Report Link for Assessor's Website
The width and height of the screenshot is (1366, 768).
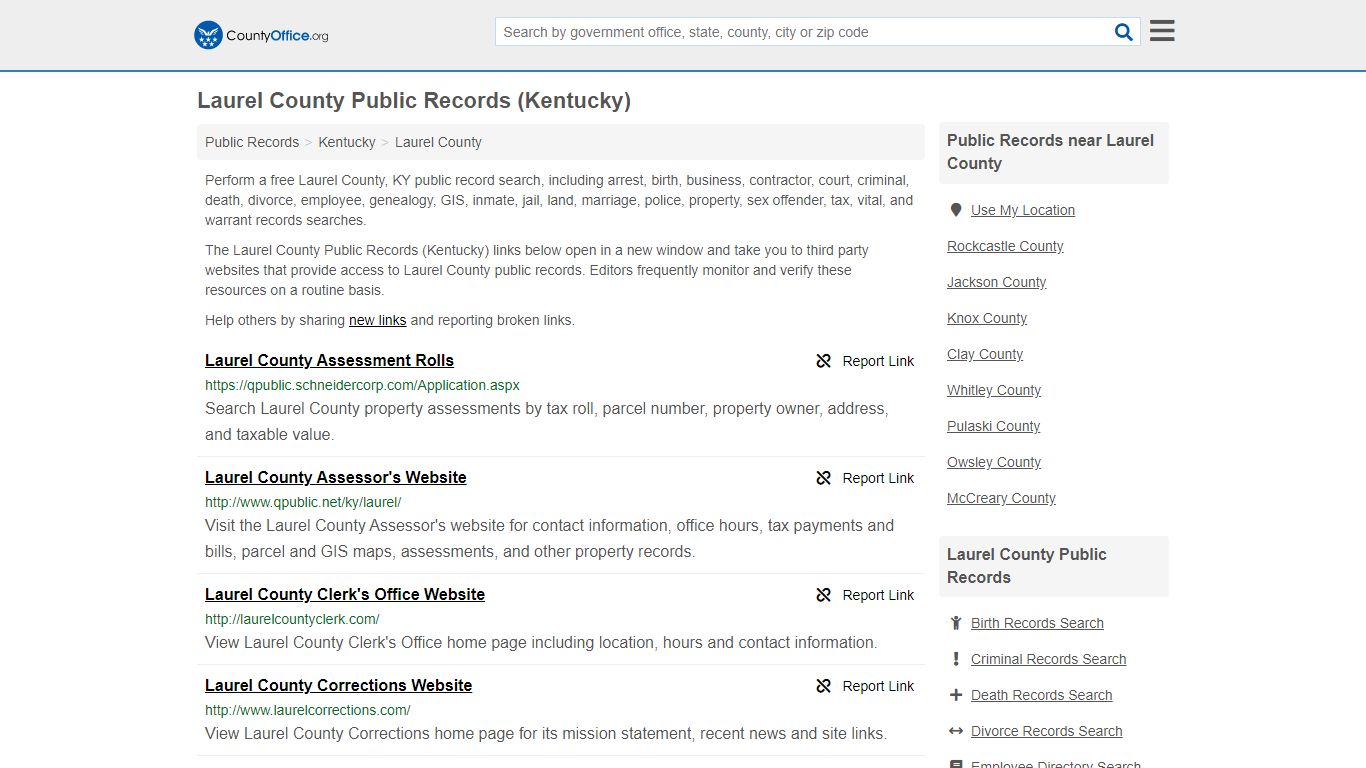pyautogui.click(x=878, y=478)
